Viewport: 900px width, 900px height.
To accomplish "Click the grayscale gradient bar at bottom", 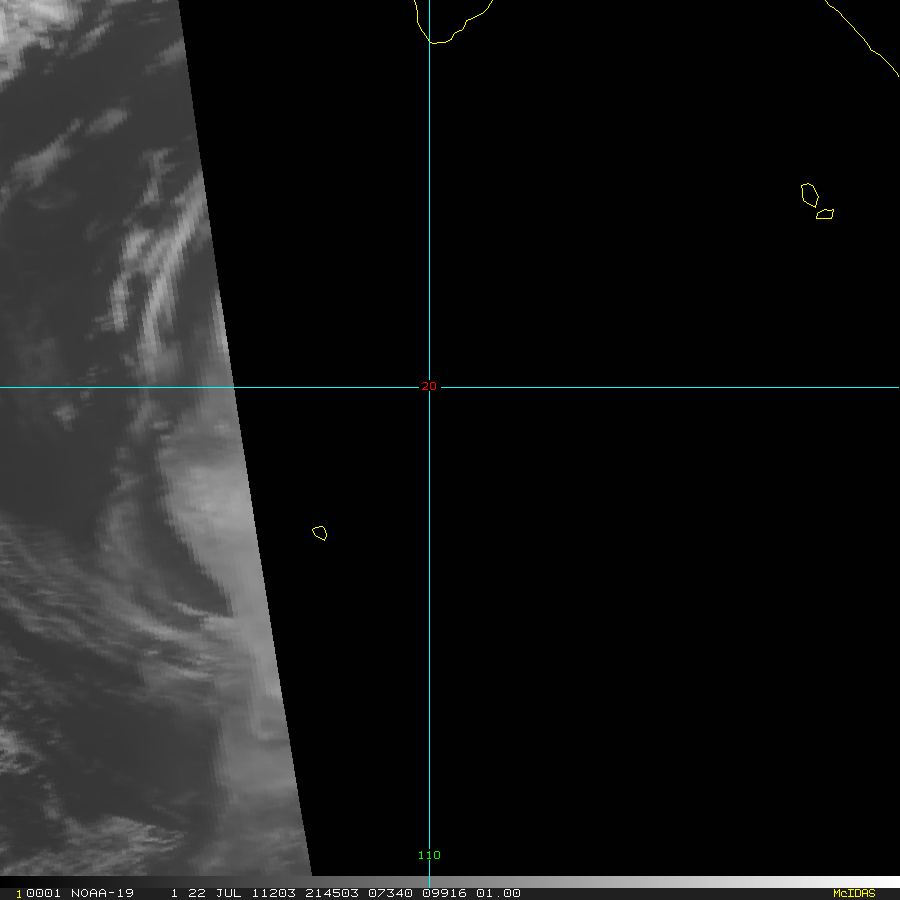I will 449,882.
